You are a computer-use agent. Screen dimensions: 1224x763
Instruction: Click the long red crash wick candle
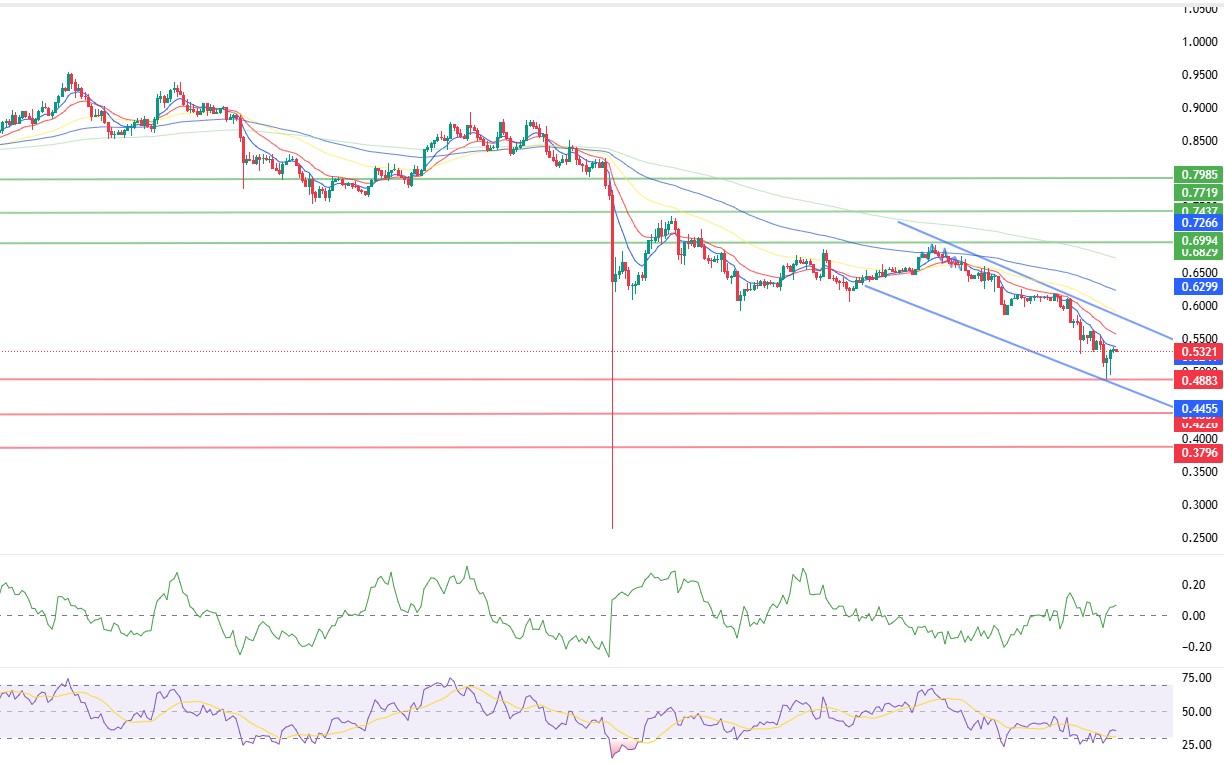(612, 450)
